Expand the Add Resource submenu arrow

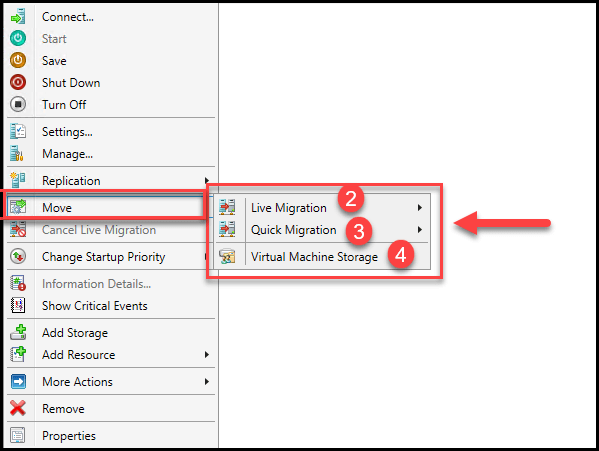tap(207, 354)
